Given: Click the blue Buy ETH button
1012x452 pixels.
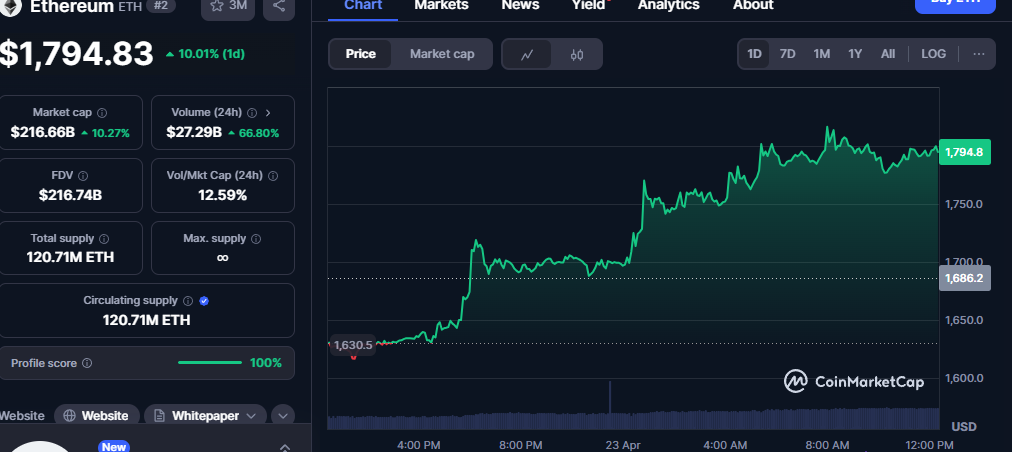Looking at the screenshot, I should click(955, 5).
